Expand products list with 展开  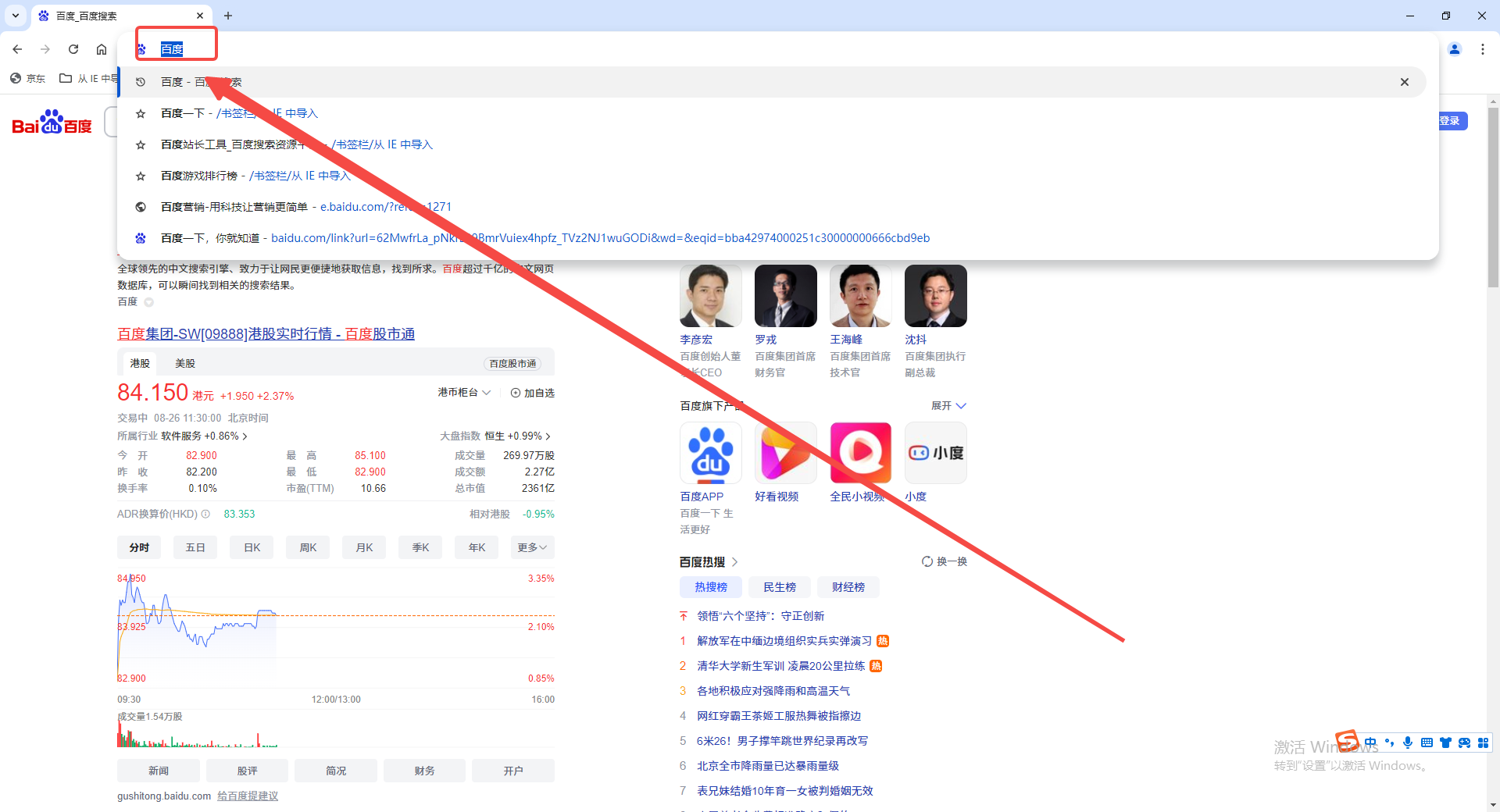point(948,406)
